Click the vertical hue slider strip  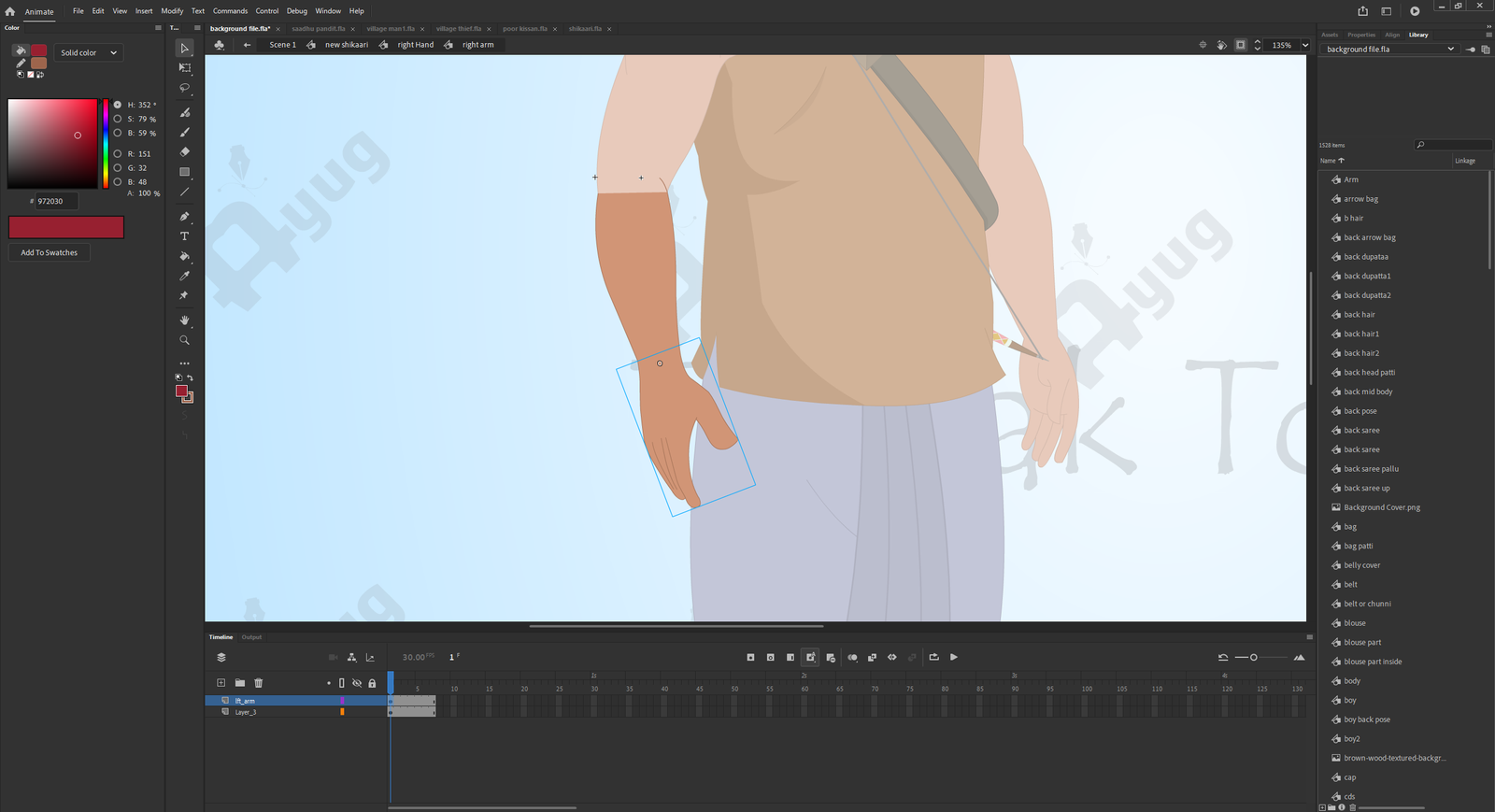[106, 143]
